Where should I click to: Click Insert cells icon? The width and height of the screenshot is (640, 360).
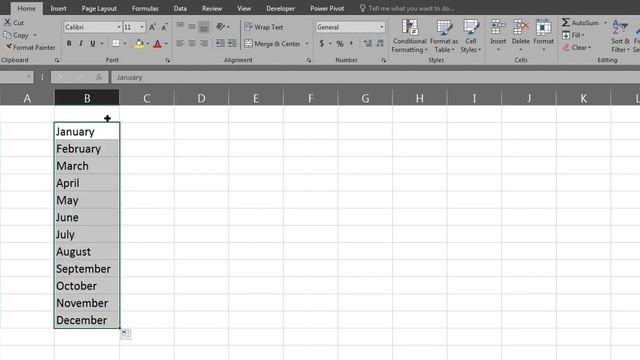pyautogui.click(x=498, y=27)
